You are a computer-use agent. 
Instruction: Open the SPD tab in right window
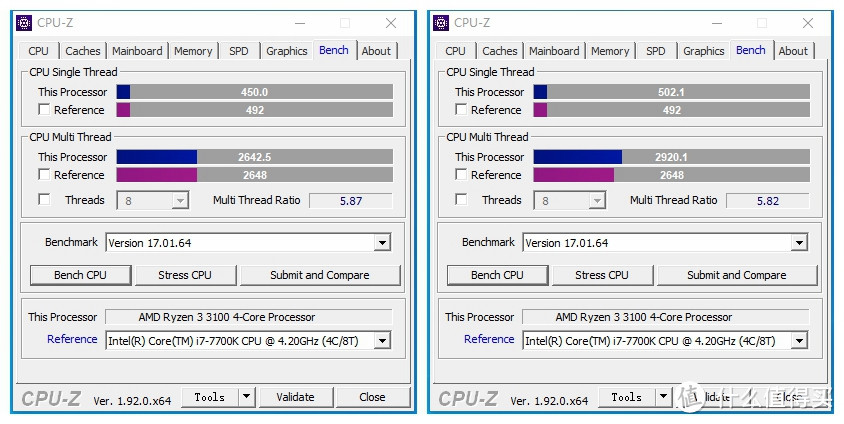656,51
